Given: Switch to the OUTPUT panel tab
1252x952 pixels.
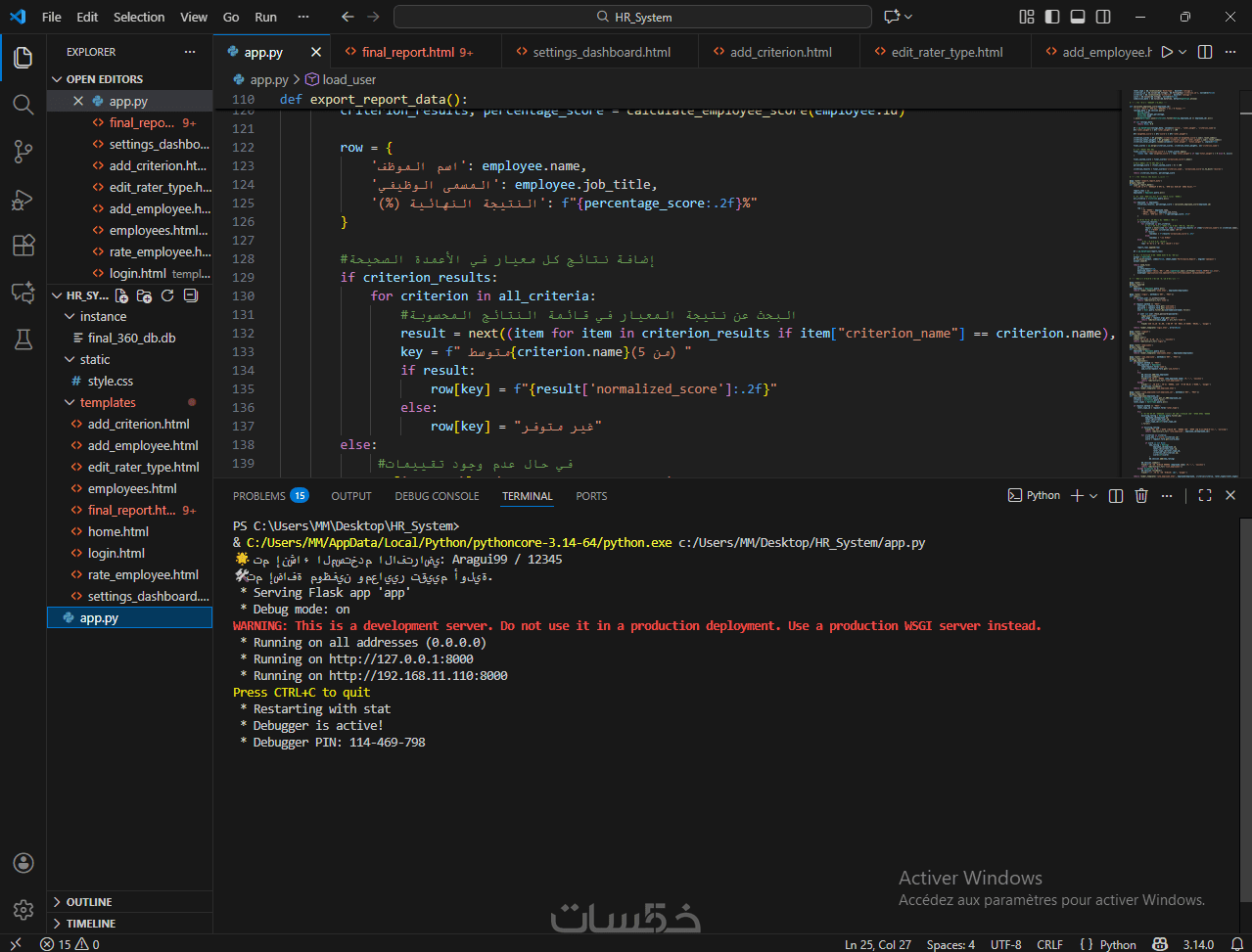Looking at the screenshot, I should click(351, 496).
